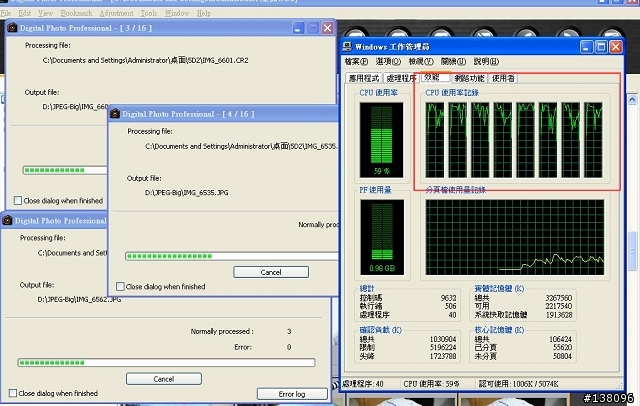The image size is (640, 406).
Task: Open the Edit menu of Digital Photo Professional
Action: click(24, 13)
